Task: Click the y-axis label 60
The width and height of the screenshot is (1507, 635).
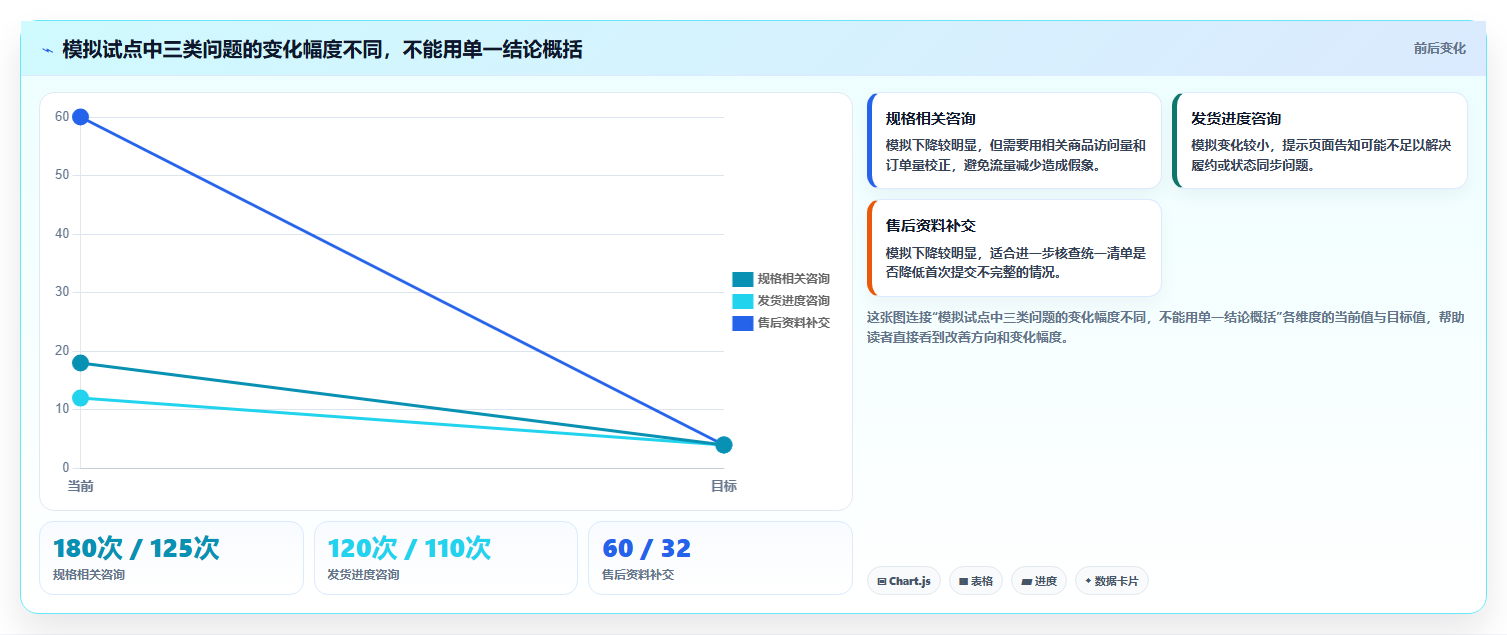Action: 62,117
